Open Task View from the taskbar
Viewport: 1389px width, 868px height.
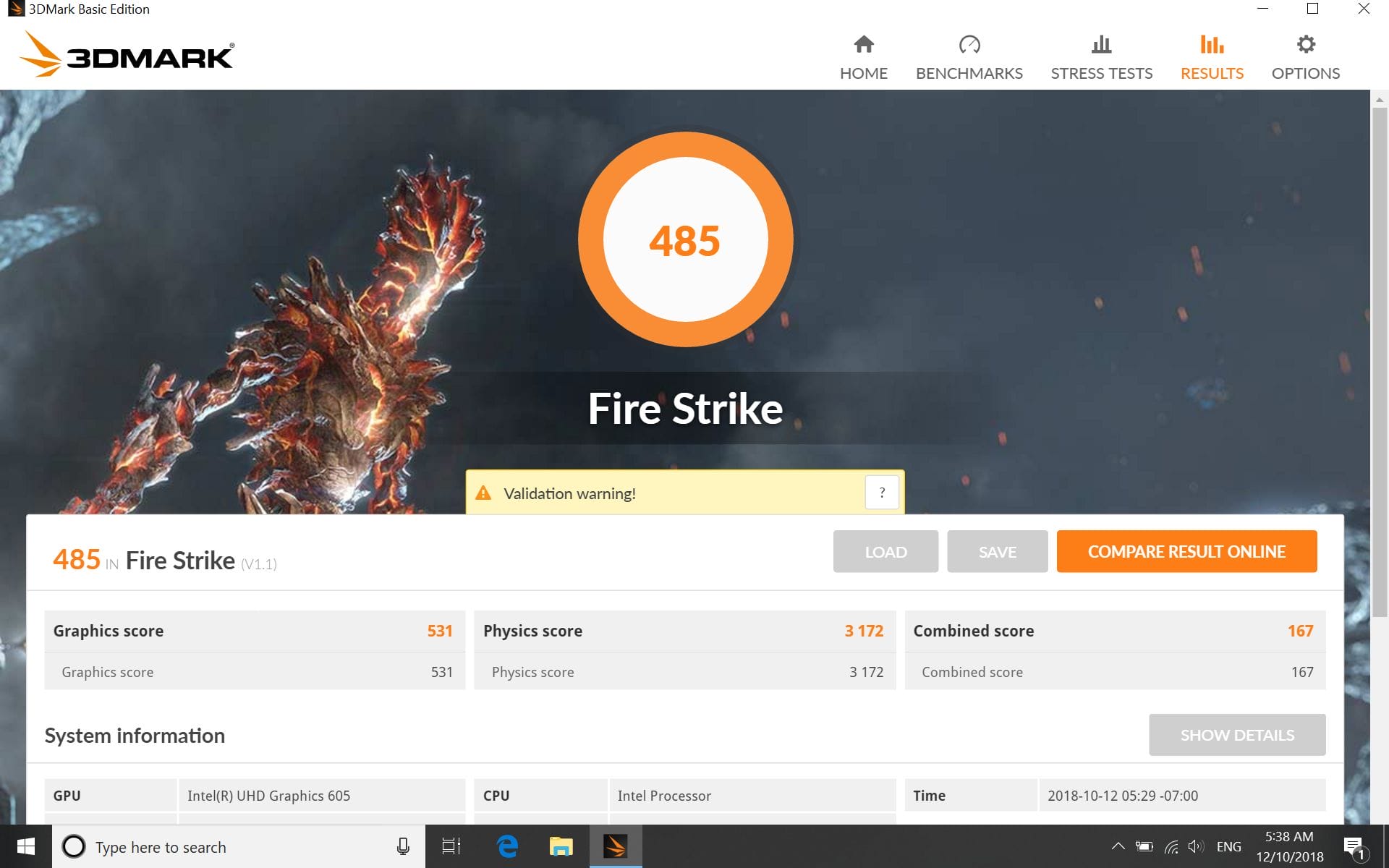tap(451, 846)
